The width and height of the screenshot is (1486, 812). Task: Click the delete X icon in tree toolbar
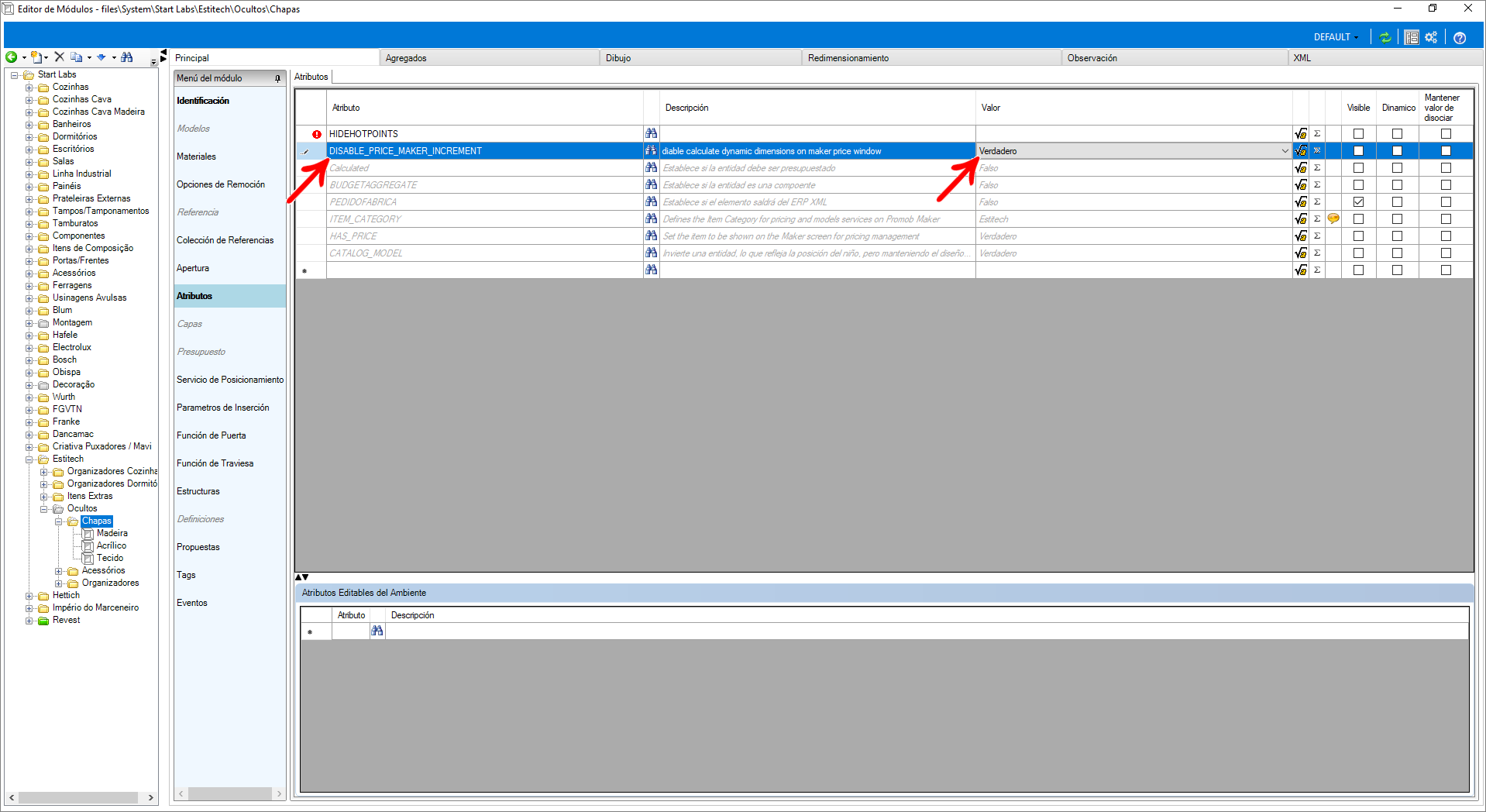[x=59, y=57]
